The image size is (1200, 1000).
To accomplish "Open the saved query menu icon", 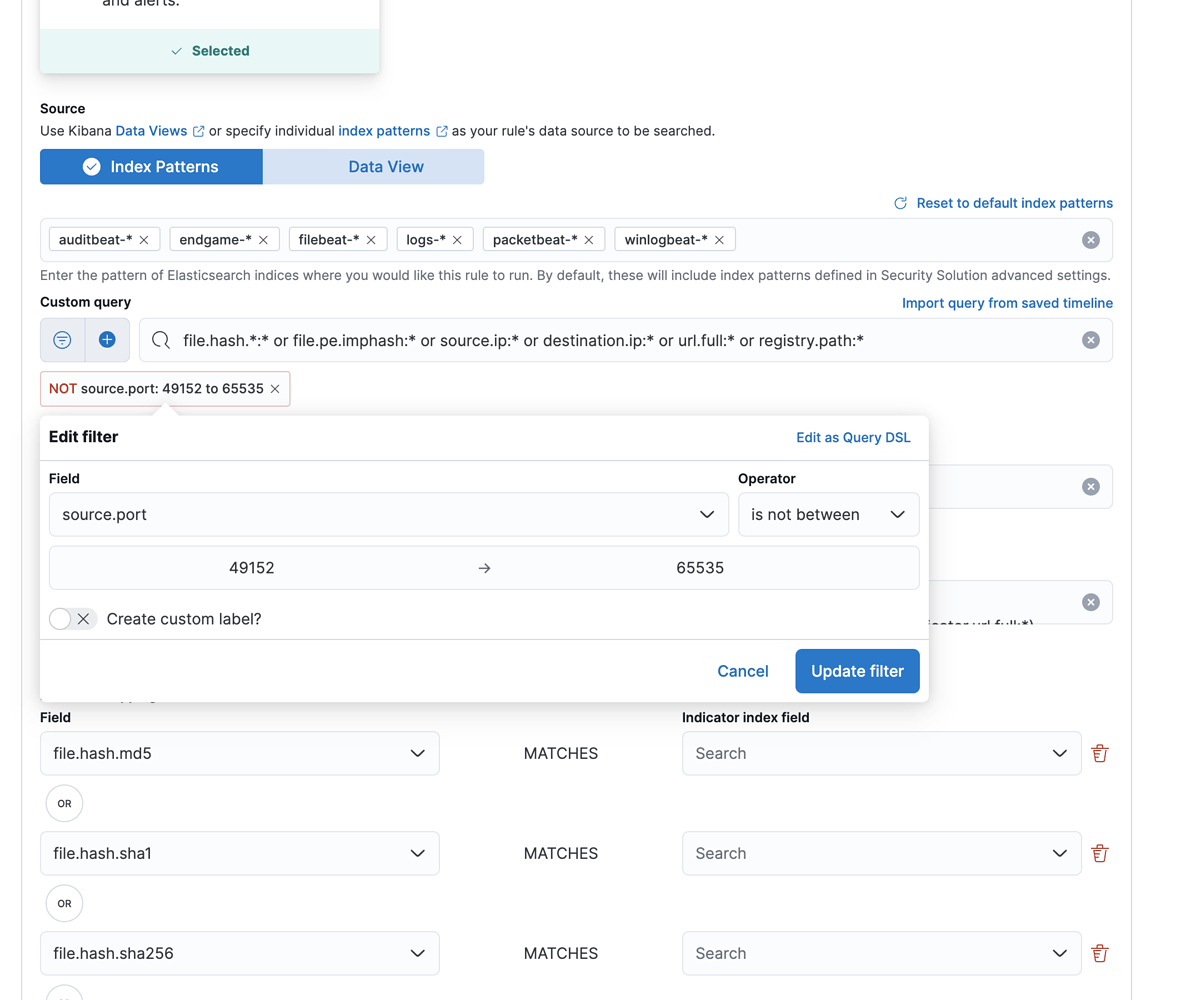I will pos(62,340).
